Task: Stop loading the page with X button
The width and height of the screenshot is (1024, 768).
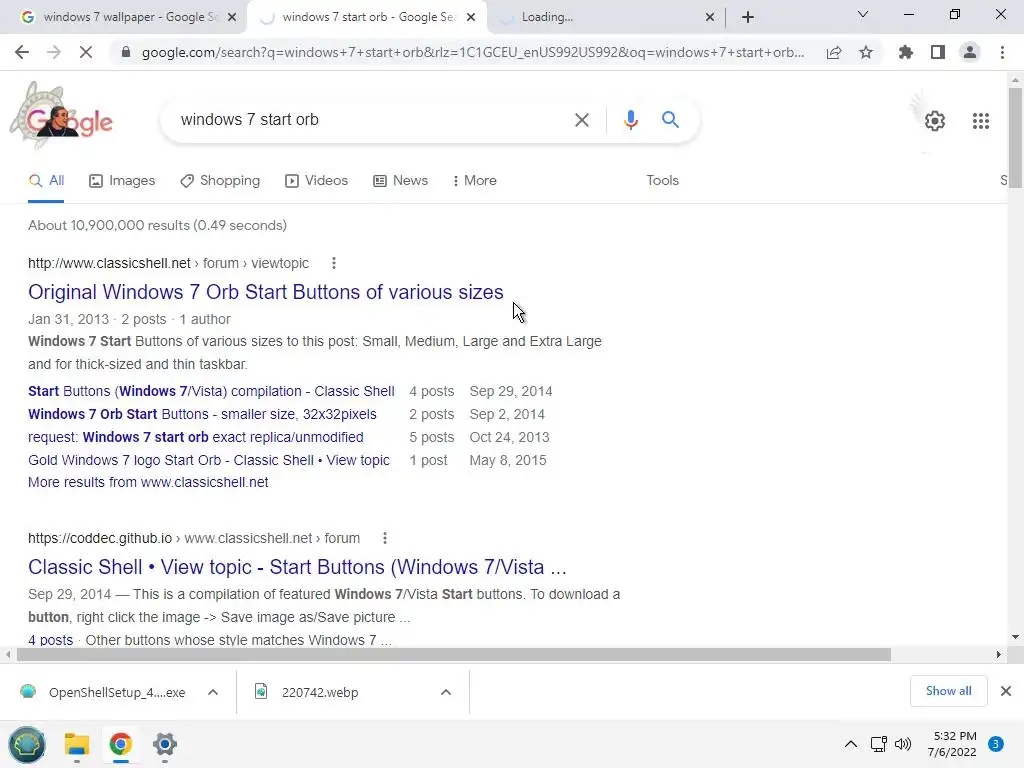Action: tap(86, 52)
